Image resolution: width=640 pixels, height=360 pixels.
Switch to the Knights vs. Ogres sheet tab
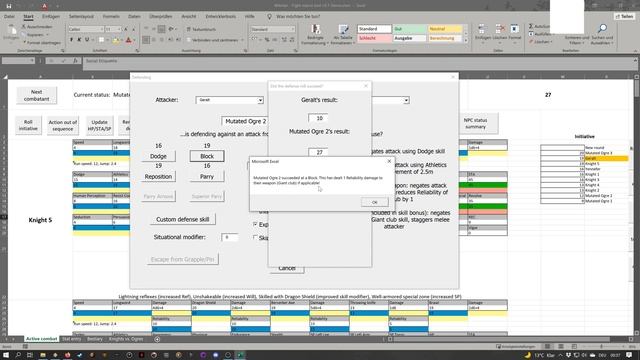tap(126, 339)
